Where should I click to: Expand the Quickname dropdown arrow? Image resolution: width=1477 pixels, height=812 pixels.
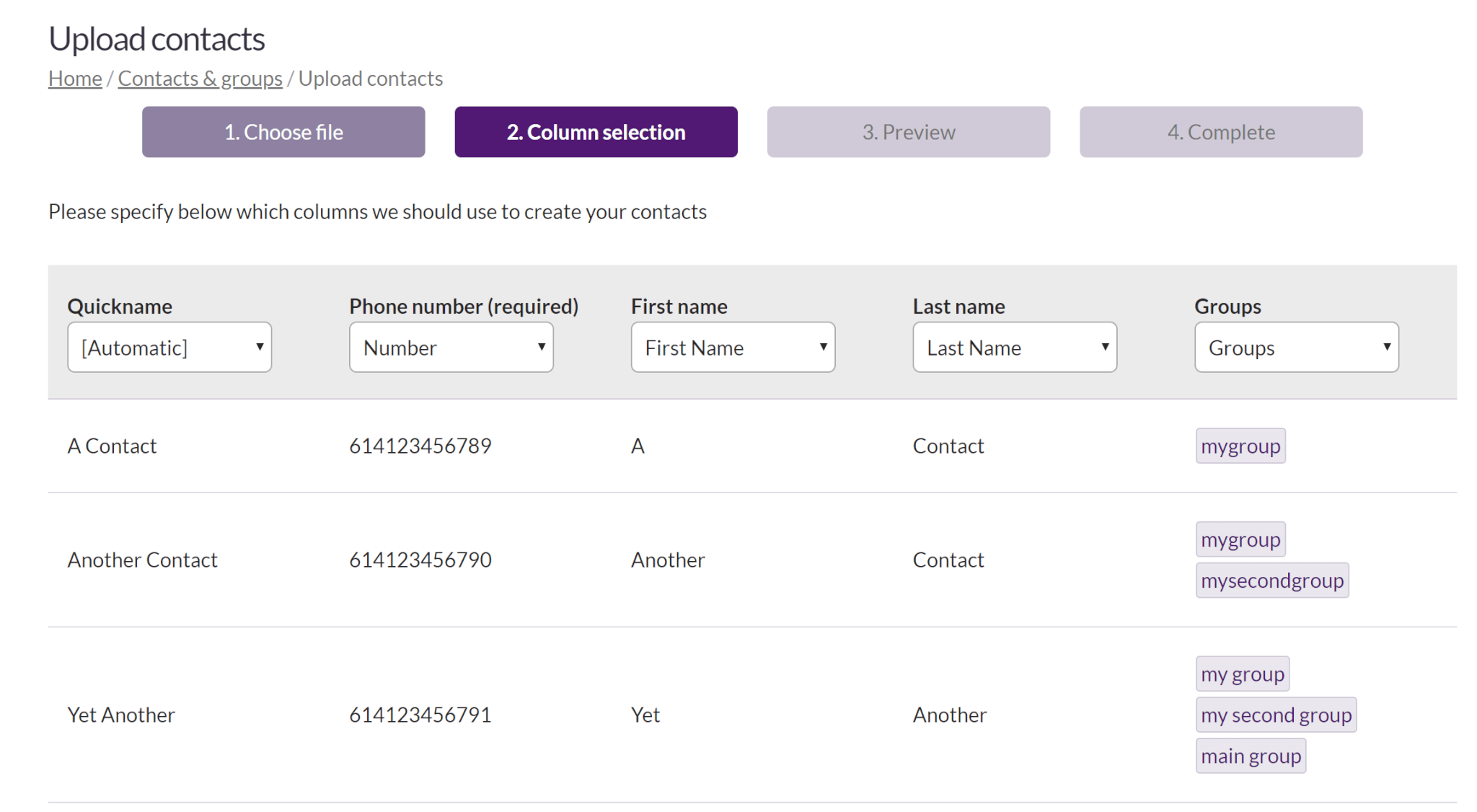pos(260,347)
